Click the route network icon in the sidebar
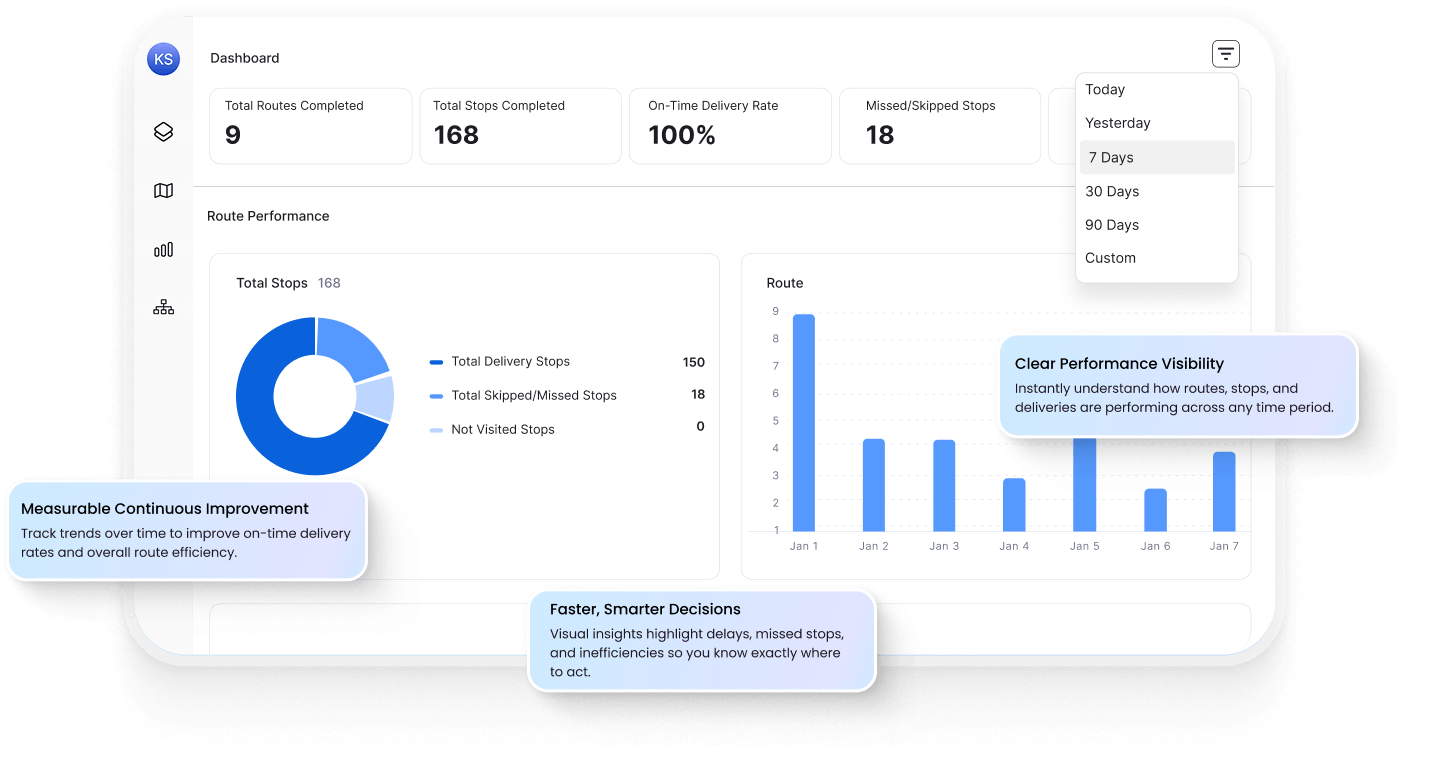Image resolution: width=1432 pixels, height=784 pixels. [163, 306]
